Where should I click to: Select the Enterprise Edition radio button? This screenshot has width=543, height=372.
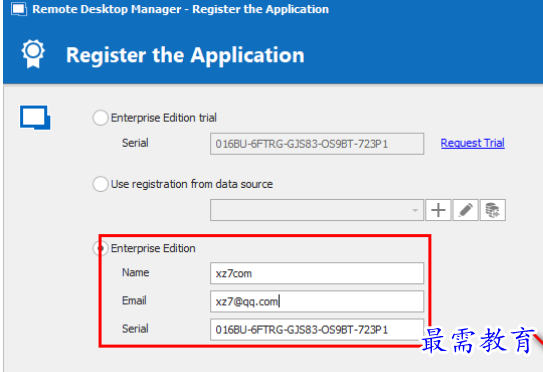click(x=100, y=248)
